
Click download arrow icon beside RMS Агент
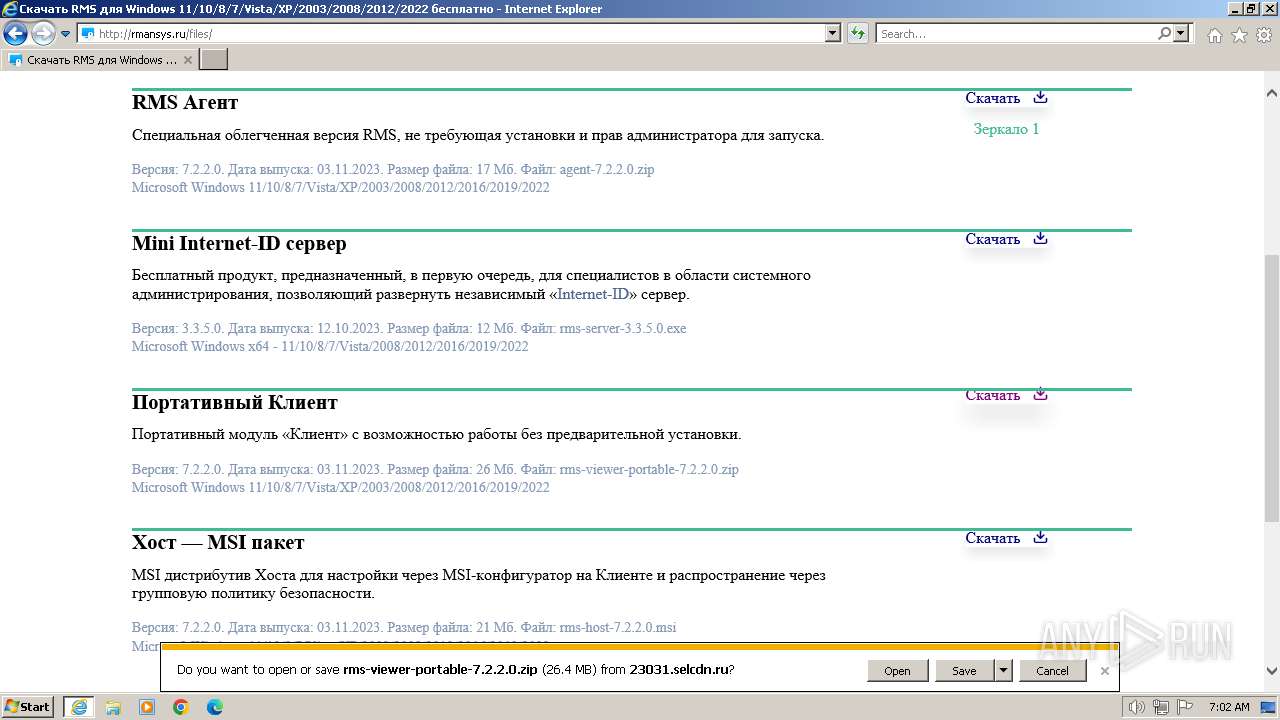point(1040,97)
